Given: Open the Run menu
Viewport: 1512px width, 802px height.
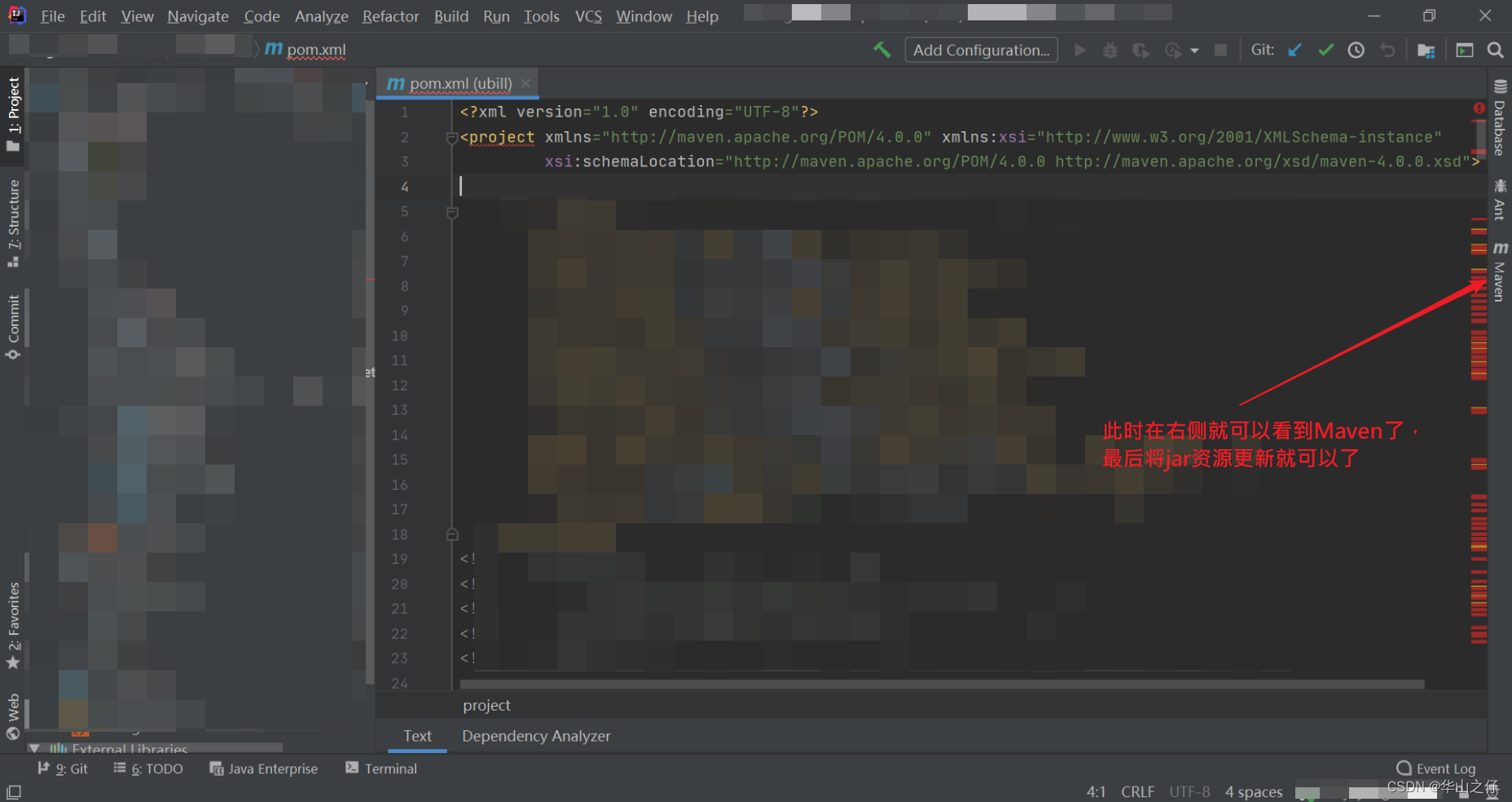Looking at the screenshot, I should pos(496,16).
